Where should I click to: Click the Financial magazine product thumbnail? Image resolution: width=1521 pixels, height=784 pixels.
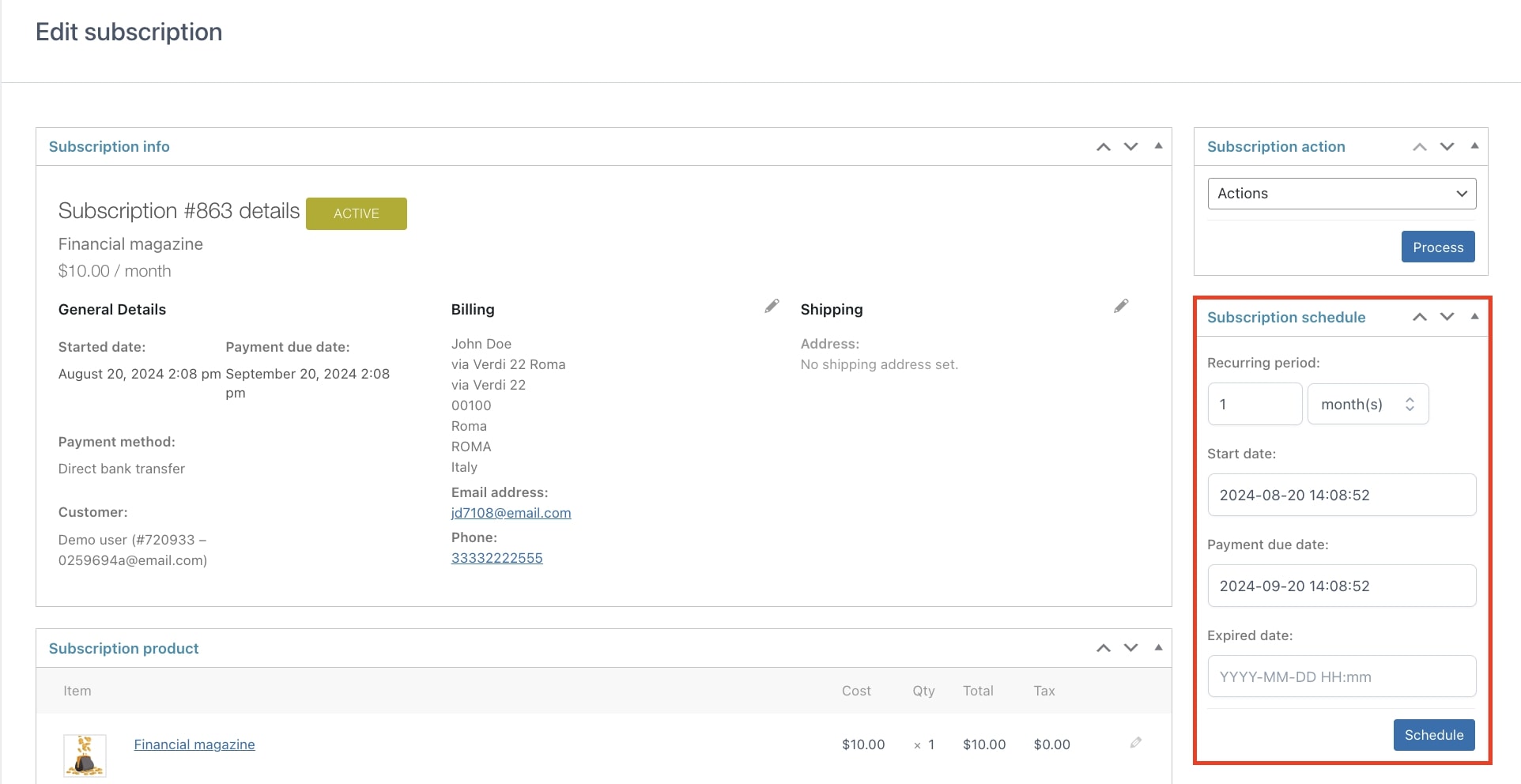coord(85,755)
